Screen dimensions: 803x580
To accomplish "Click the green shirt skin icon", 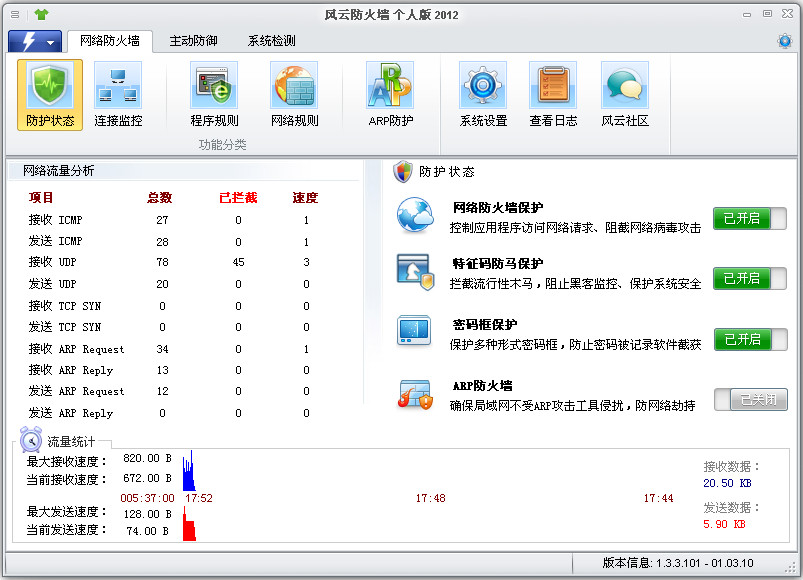I will pos(41,14).
